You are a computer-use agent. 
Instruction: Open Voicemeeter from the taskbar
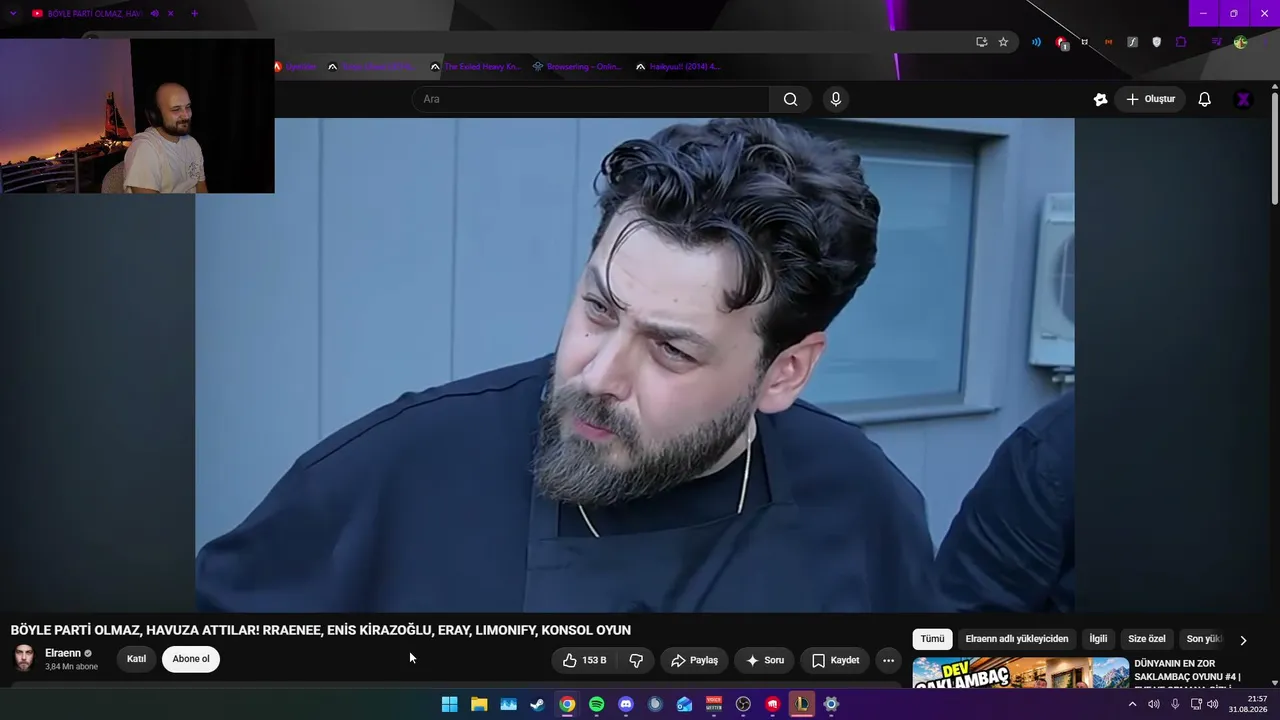(x=714, y=704)
